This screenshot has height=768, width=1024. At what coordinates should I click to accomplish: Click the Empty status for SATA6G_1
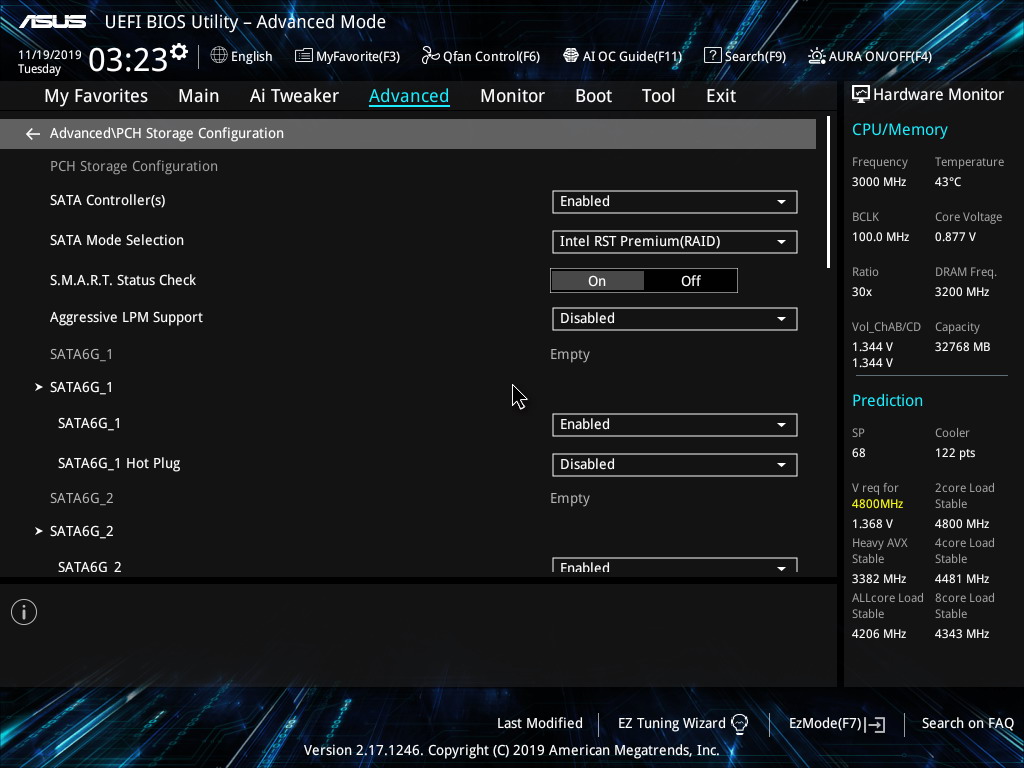pos(569,355)
